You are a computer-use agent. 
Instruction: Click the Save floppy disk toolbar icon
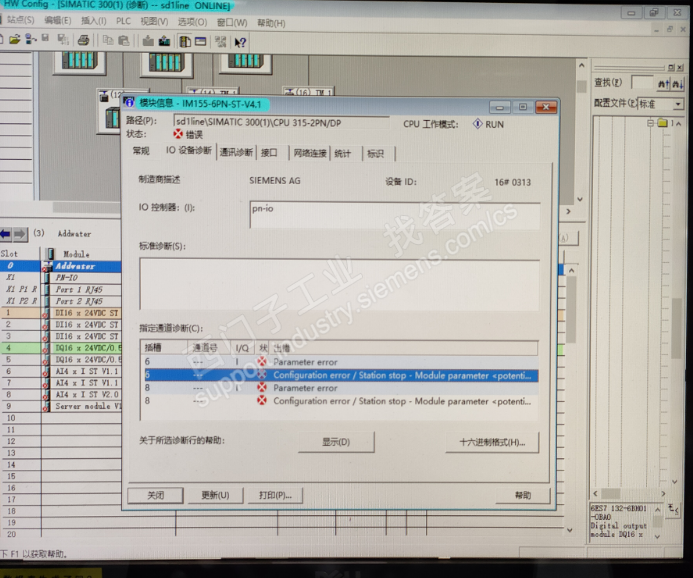45,39
